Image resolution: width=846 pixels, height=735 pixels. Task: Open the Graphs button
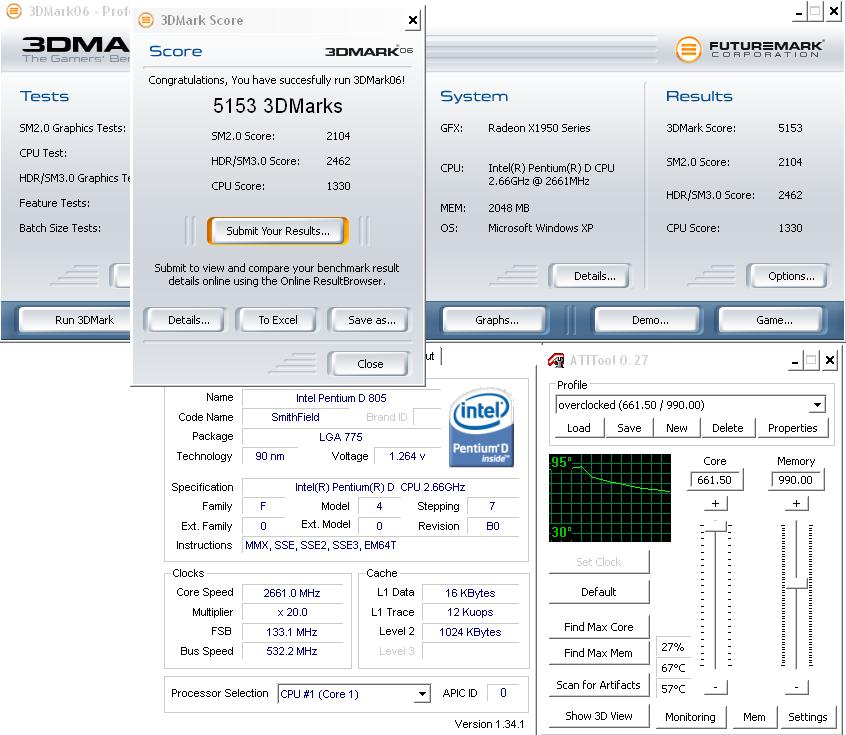(x=497, y=320)
